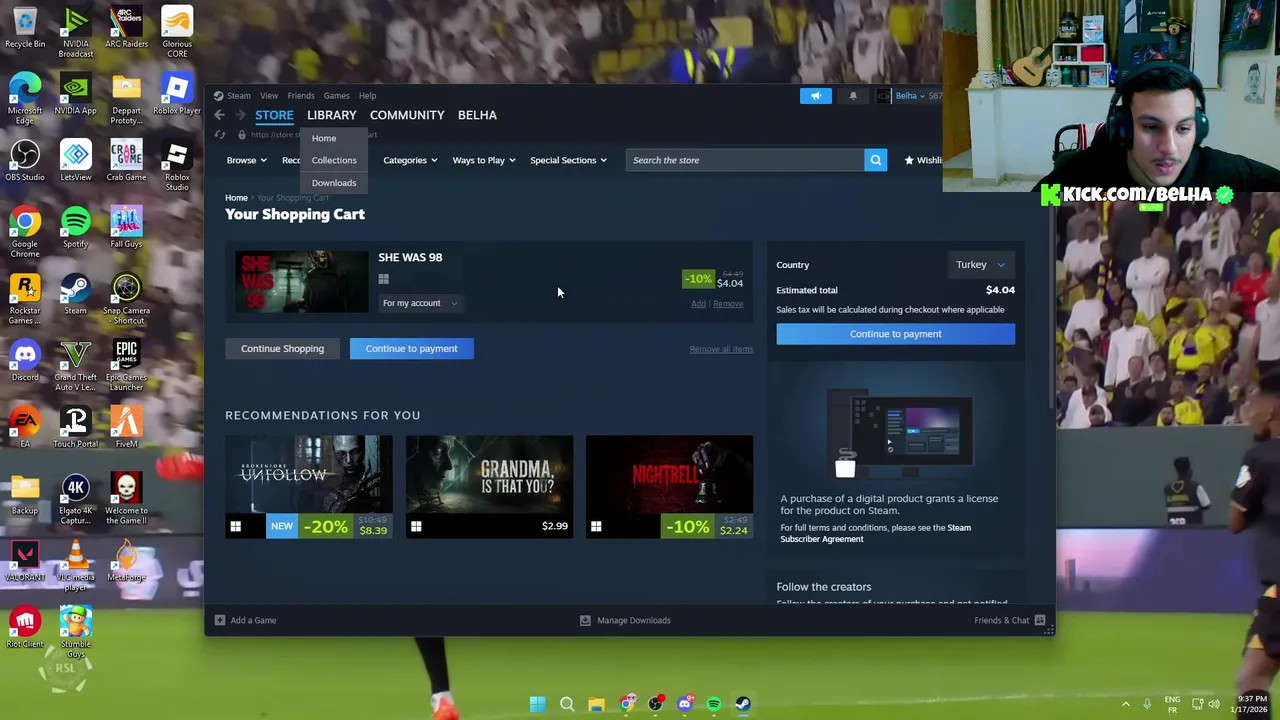Image resolution: width=1280 pixels, height=720 pixels.
Task: Click Continue to payment in summary panel
Action: point(895,334)
